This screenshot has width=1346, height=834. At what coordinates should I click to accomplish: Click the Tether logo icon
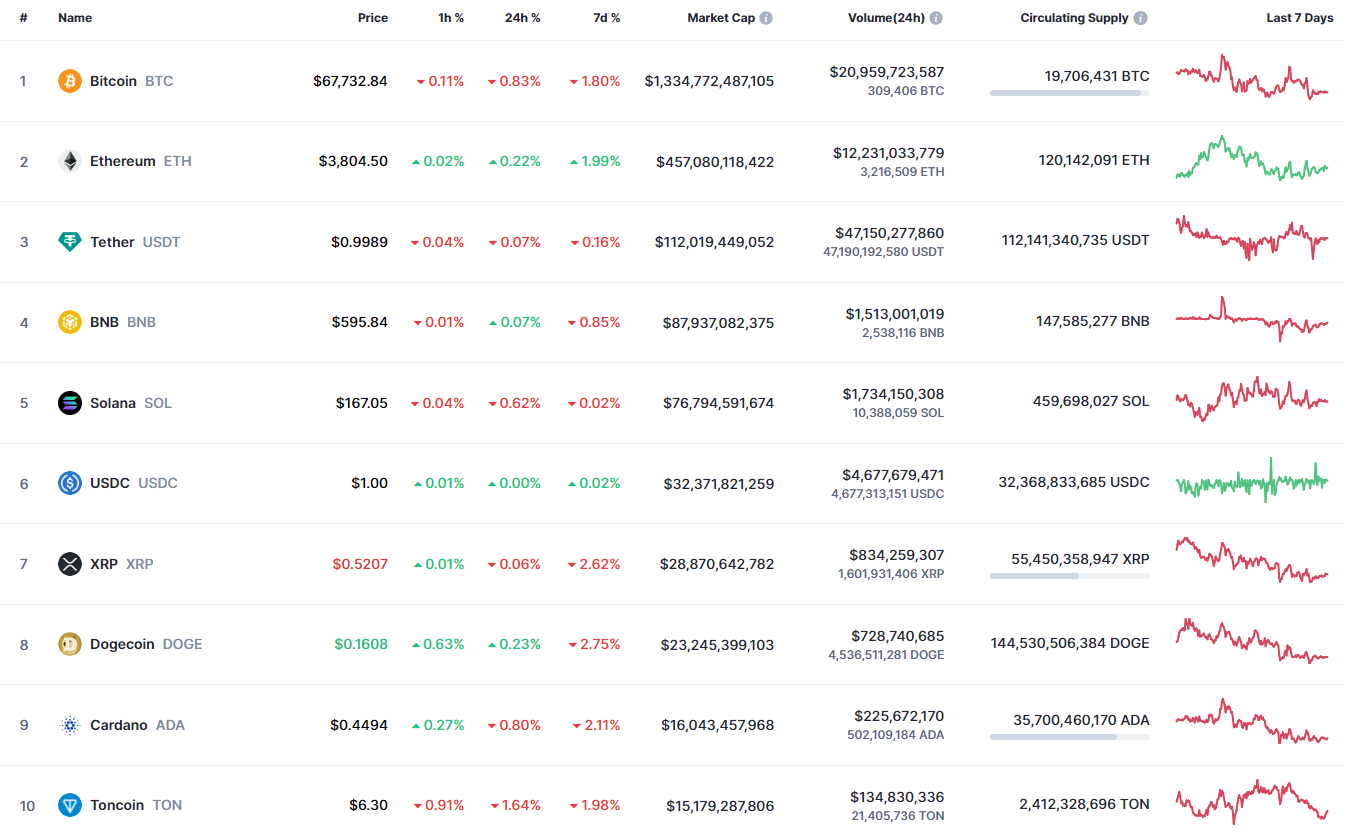[70, 242]
